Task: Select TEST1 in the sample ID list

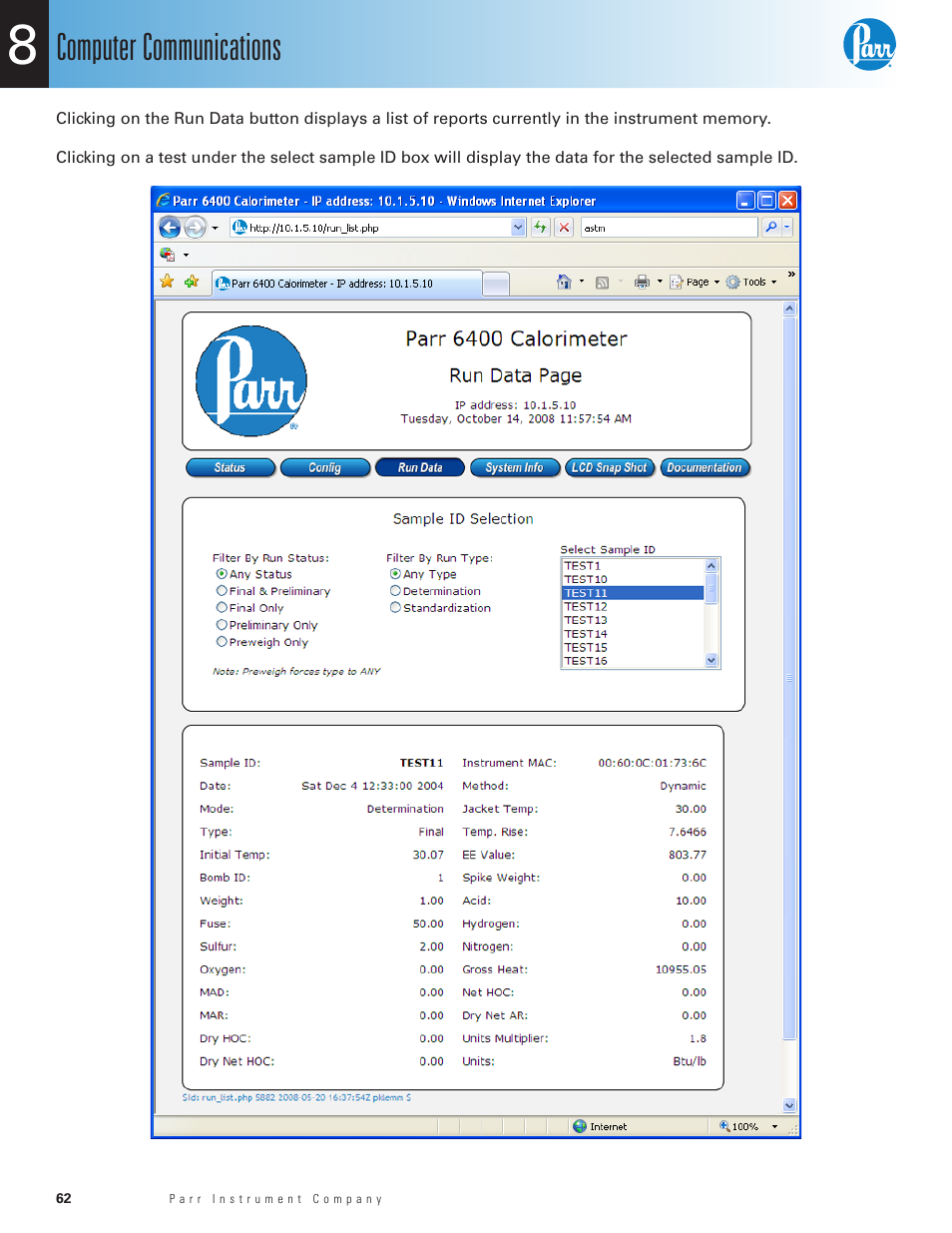Action: pos(634,566)
